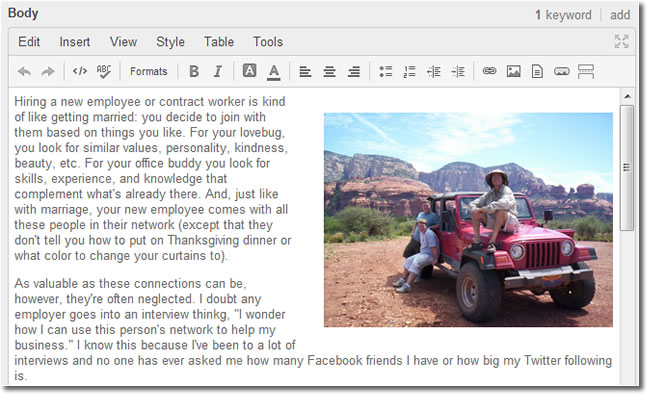Toggle bold formatting
The height and width of the screenshot is (394, 649).
pyautogui.click(x=194, y=72)
